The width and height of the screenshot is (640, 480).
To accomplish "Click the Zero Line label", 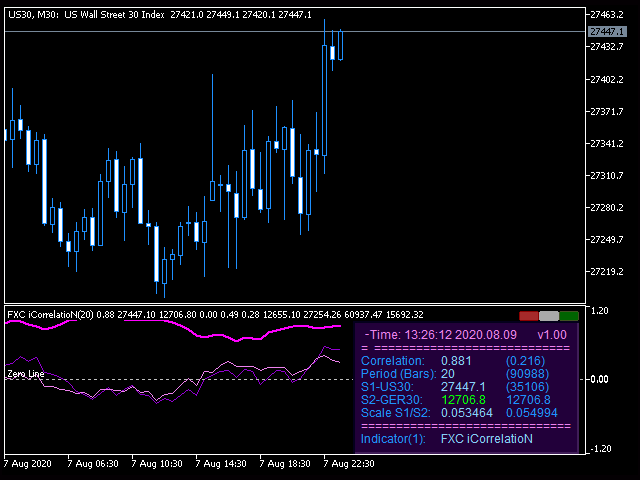I will (27, 374).
